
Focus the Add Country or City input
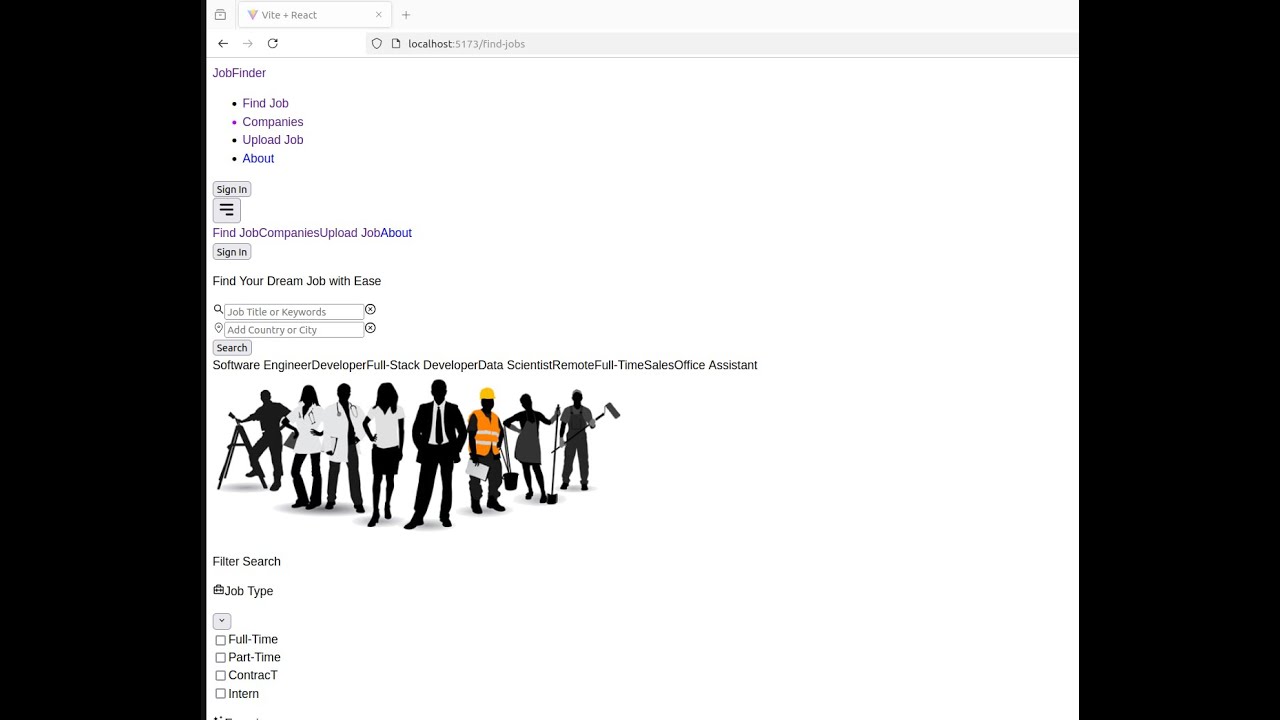point(294,330)
